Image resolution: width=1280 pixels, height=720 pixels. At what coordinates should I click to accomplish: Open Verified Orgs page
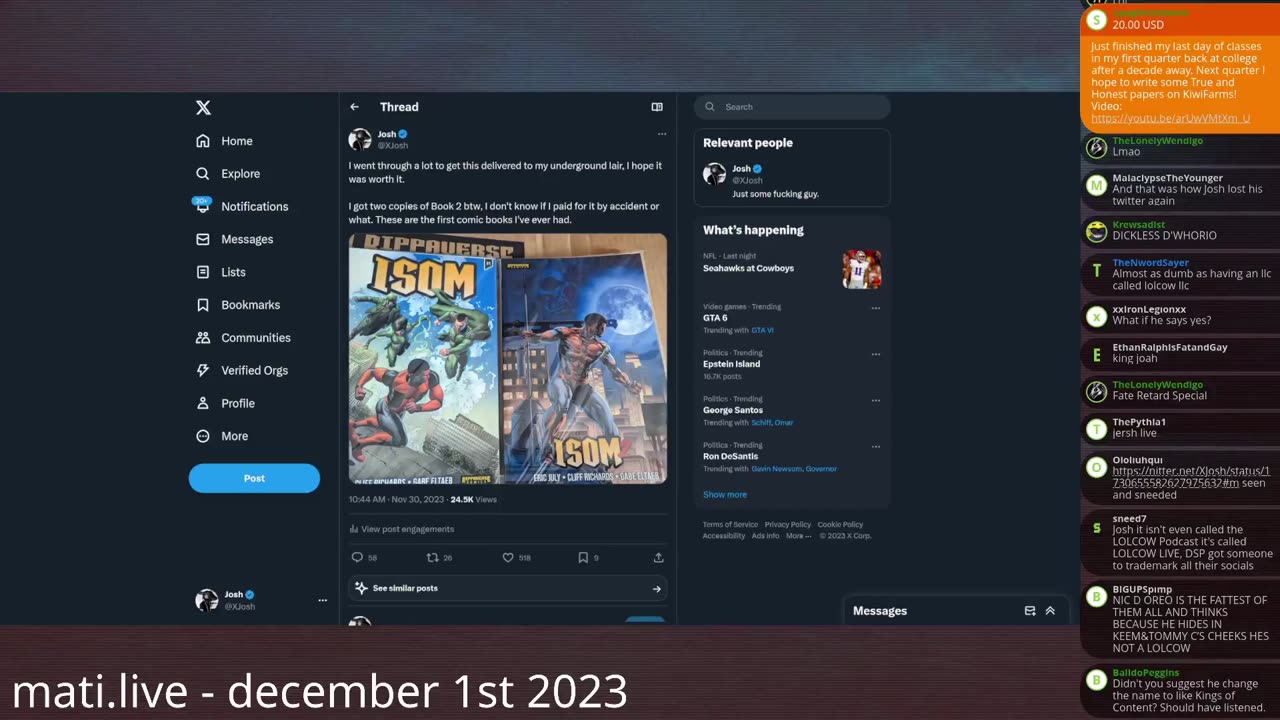point(242,370)
